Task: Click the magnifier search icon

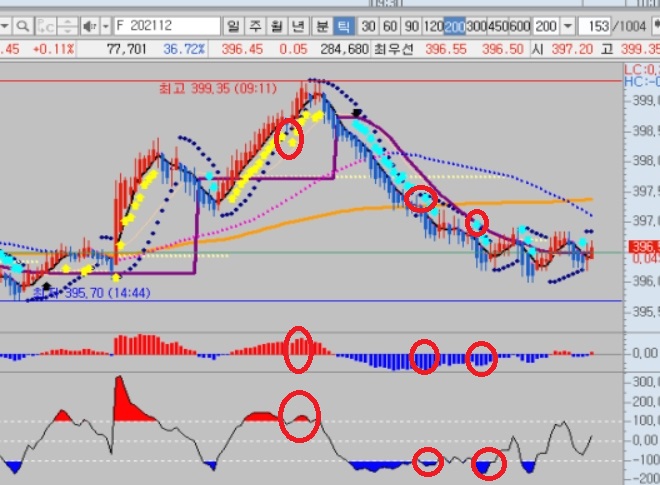Action: (x=23, y=27)
